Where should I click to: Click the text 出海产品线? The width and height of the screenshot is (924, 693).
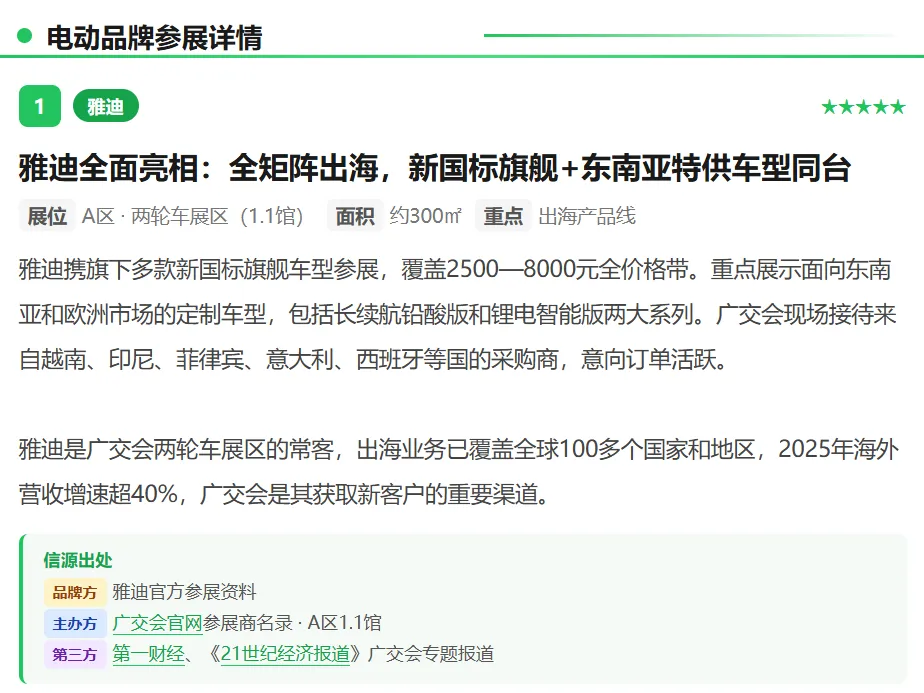587,216
